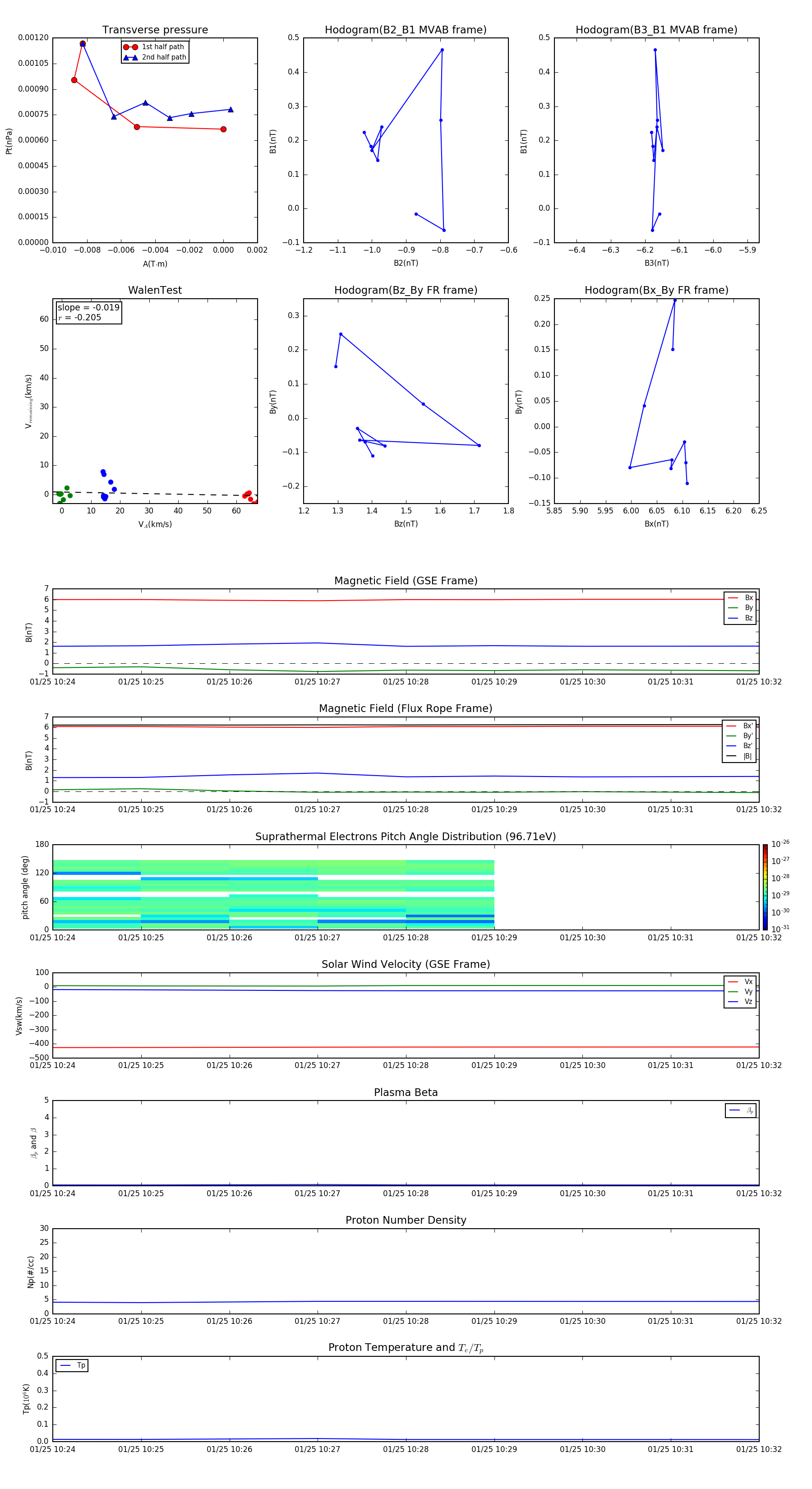Viewport: 812px width, 1489px height.
Task: Click the 'Vsw(km/s)' axis label
Action: tap(19, 1015)
